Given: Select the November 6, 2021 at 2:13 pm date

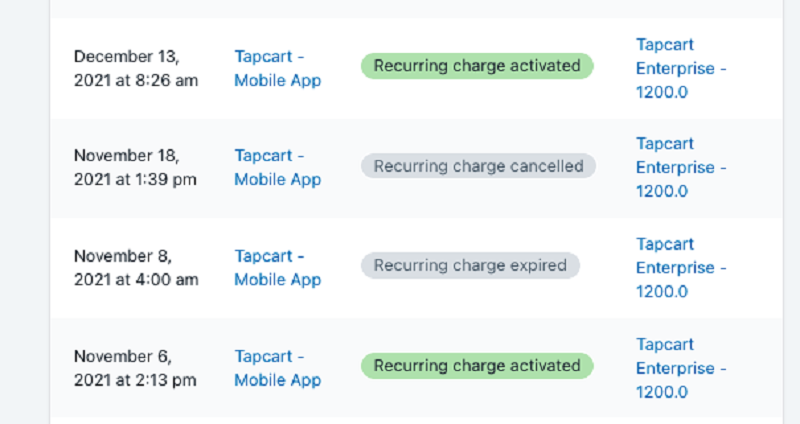Looking at the screenshot, I should (135, 368).
